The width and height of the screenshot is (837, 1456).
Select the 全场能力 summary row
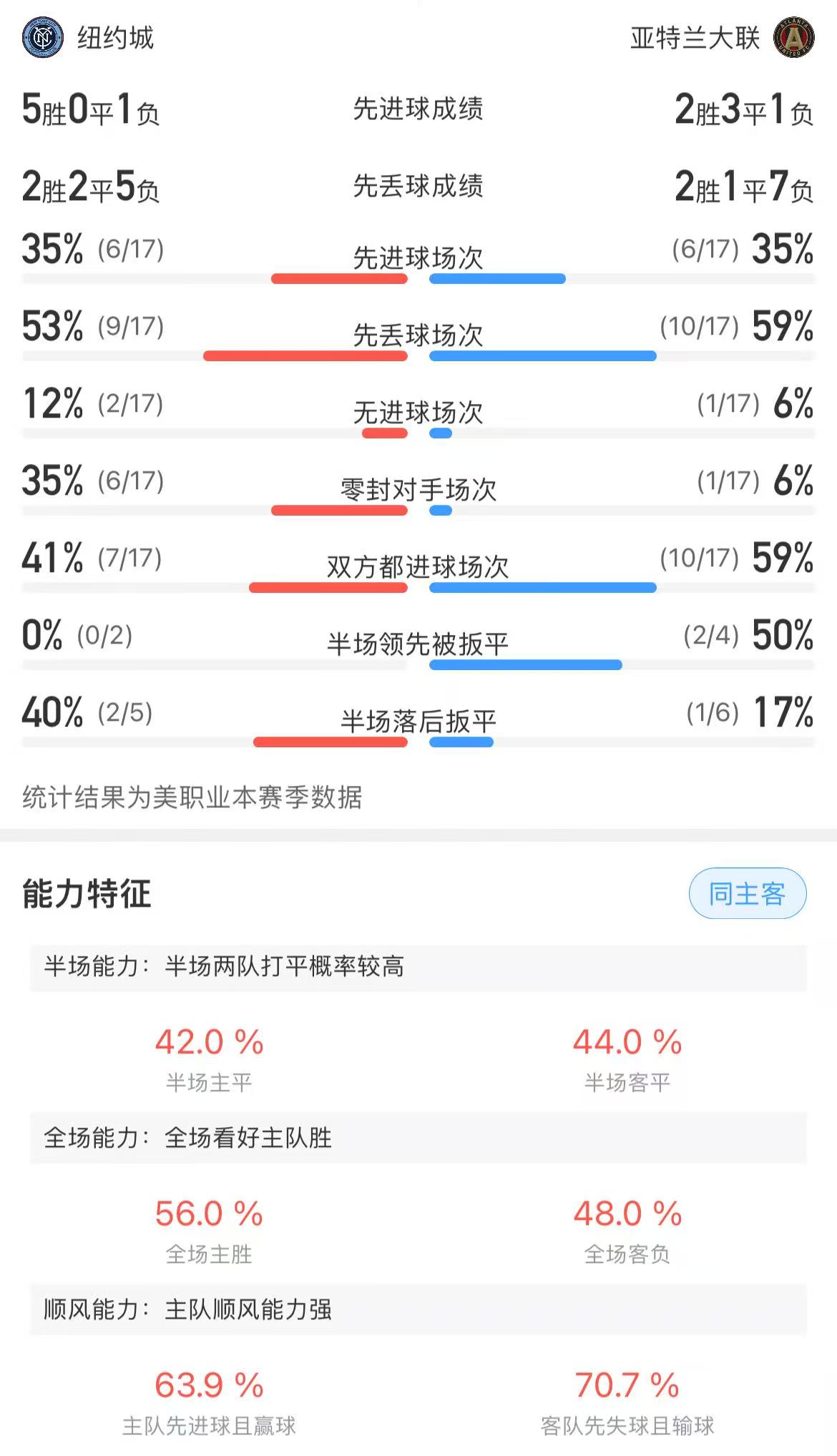click(x=418, y=1138)
